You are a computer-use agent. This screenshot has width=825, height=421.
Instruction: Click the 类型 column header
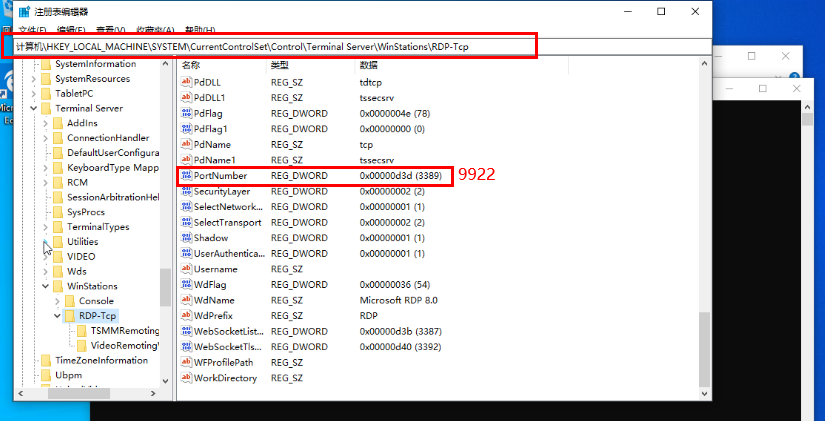[280, 64]
